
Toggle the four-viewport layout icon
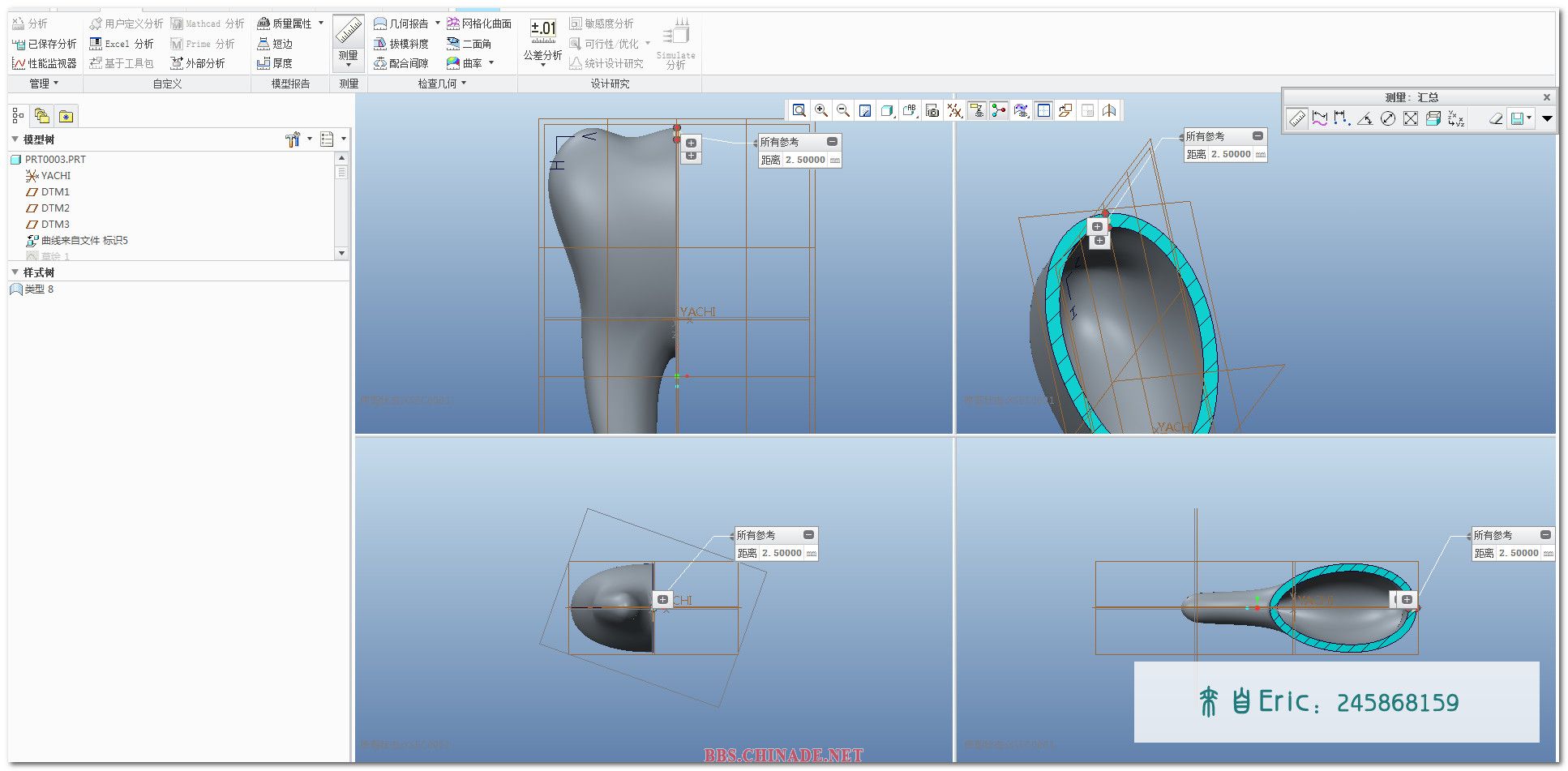coord(1044,110)
